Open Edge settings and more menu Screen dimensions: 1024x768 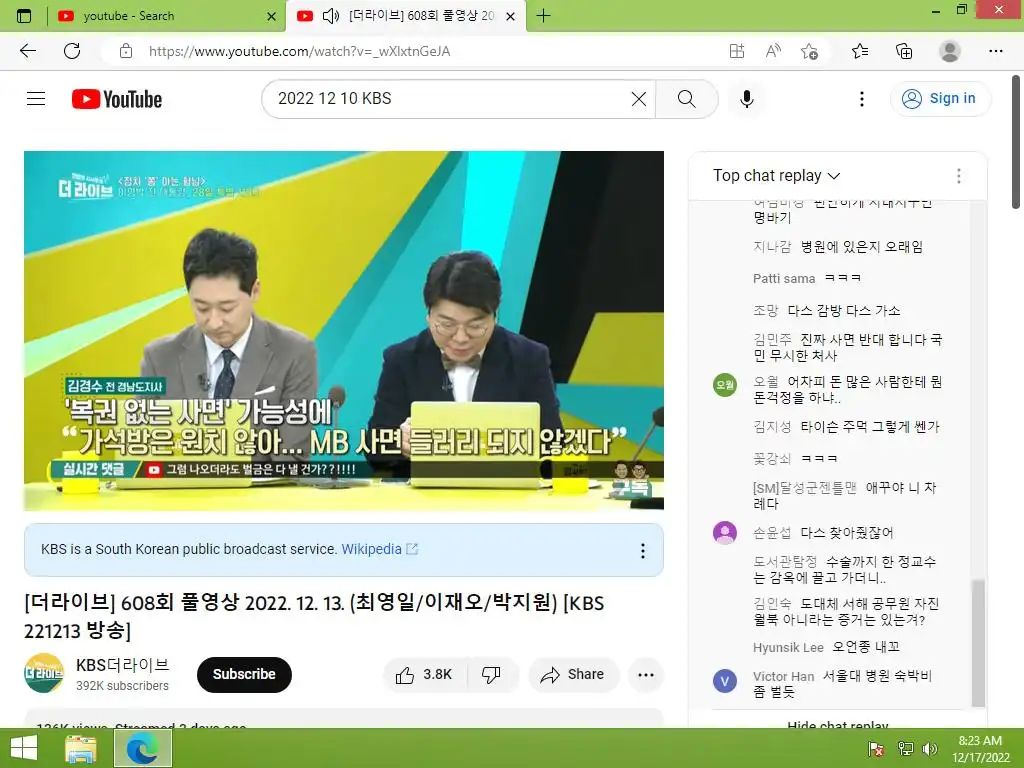pyautogui.click(x=996, y=51)
